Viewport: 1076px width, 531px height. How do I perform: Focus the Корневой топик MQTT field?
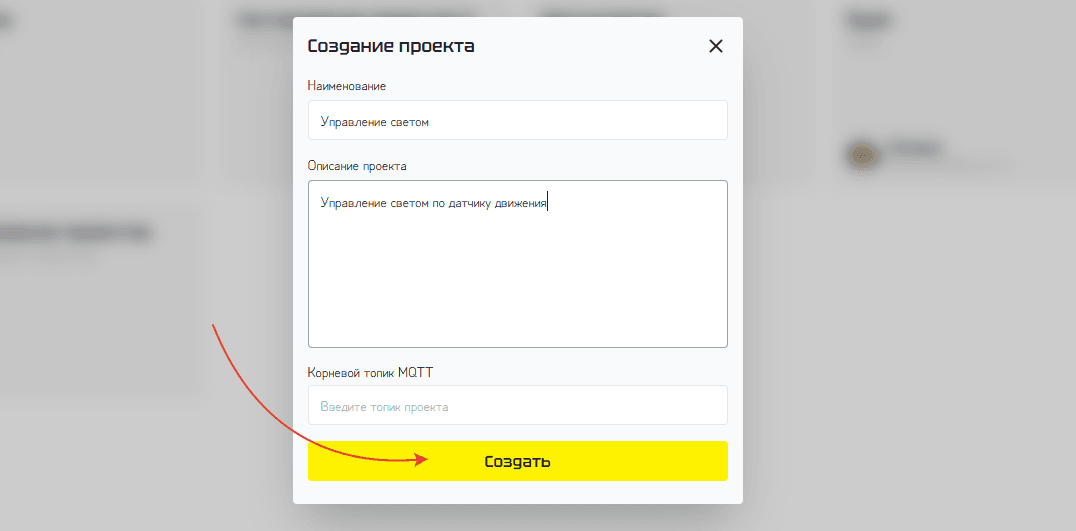pyautogui.click(x=517, y=406)
